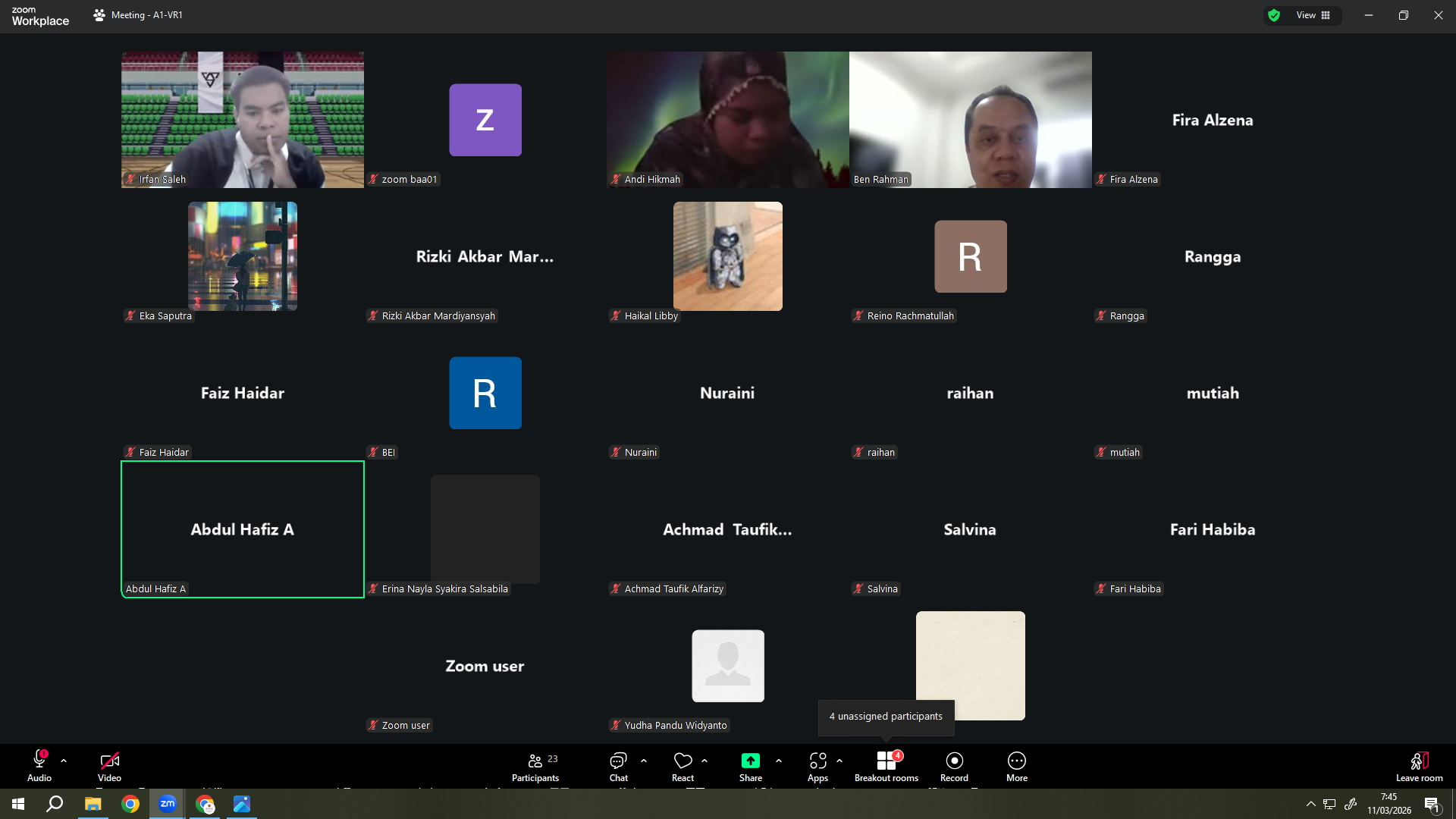Open the Participants panel
The height and width of the screenshot is (819, 1456).
[x=535, y=766]
